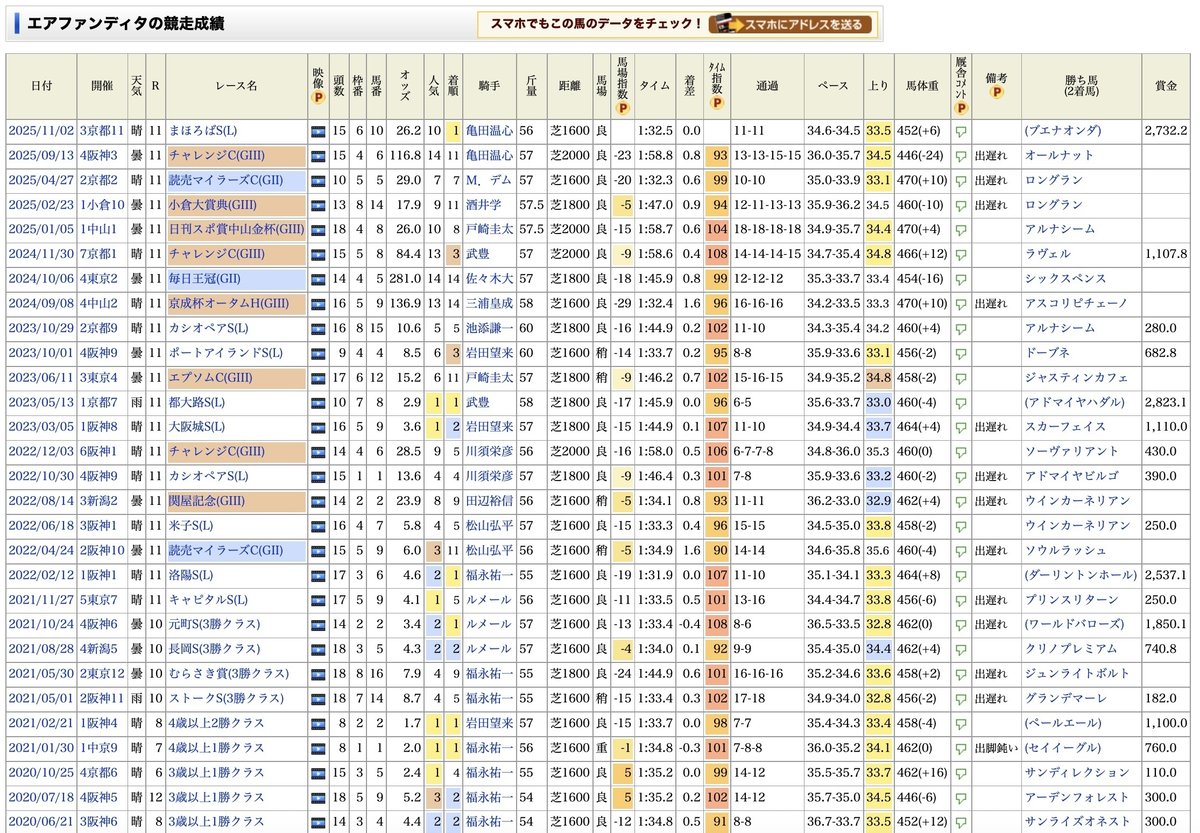Viewport: 1200px width, 833px height.
Task: Click stable comment icon for 2024/10/06 row
Action: point(961,279)
